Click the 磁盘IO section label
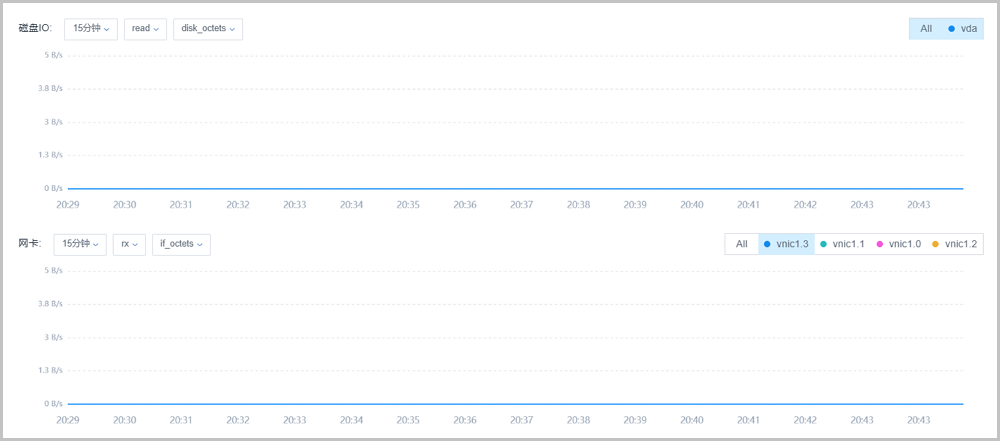The height and width of the screenshot is (441, 1000). pos(35,29)
